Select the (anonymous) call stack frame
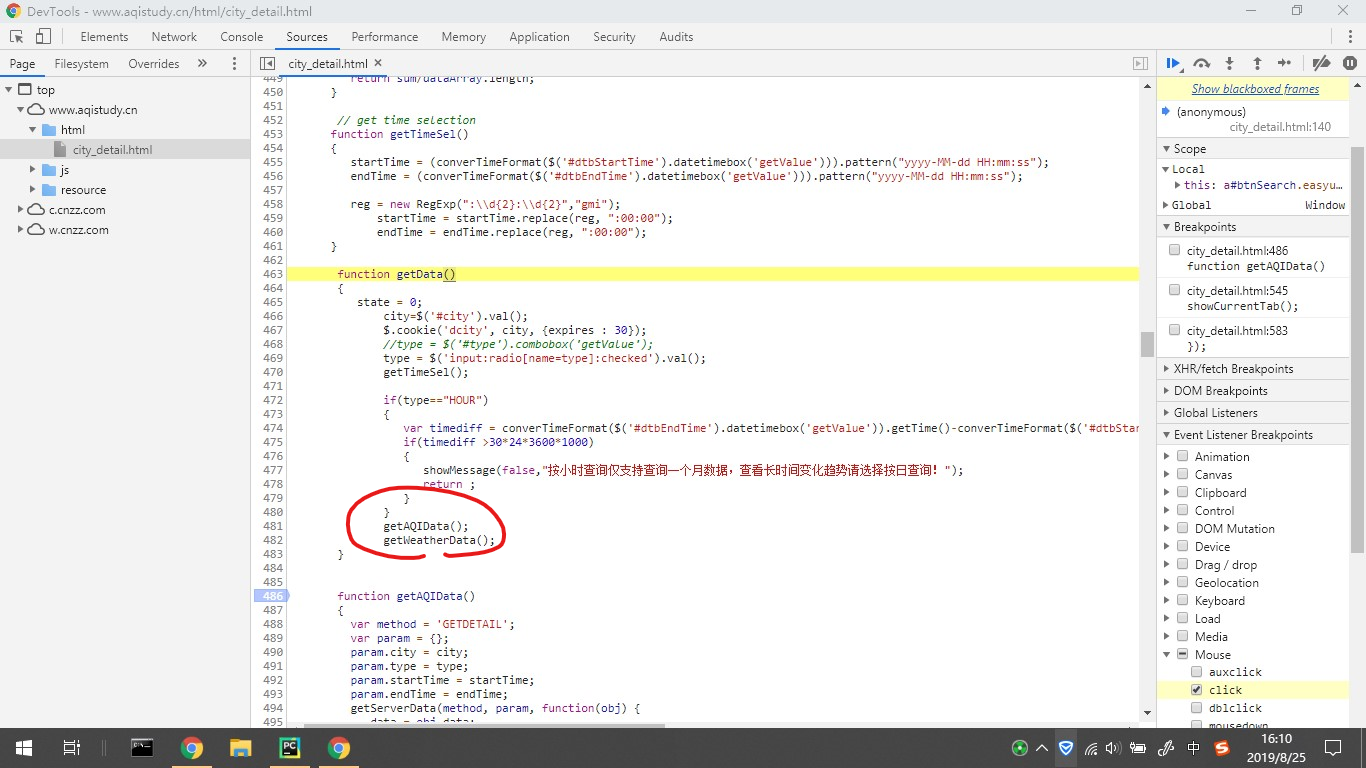The height and width of the screenshot is (768, 1366). [x=1252, y=119]
